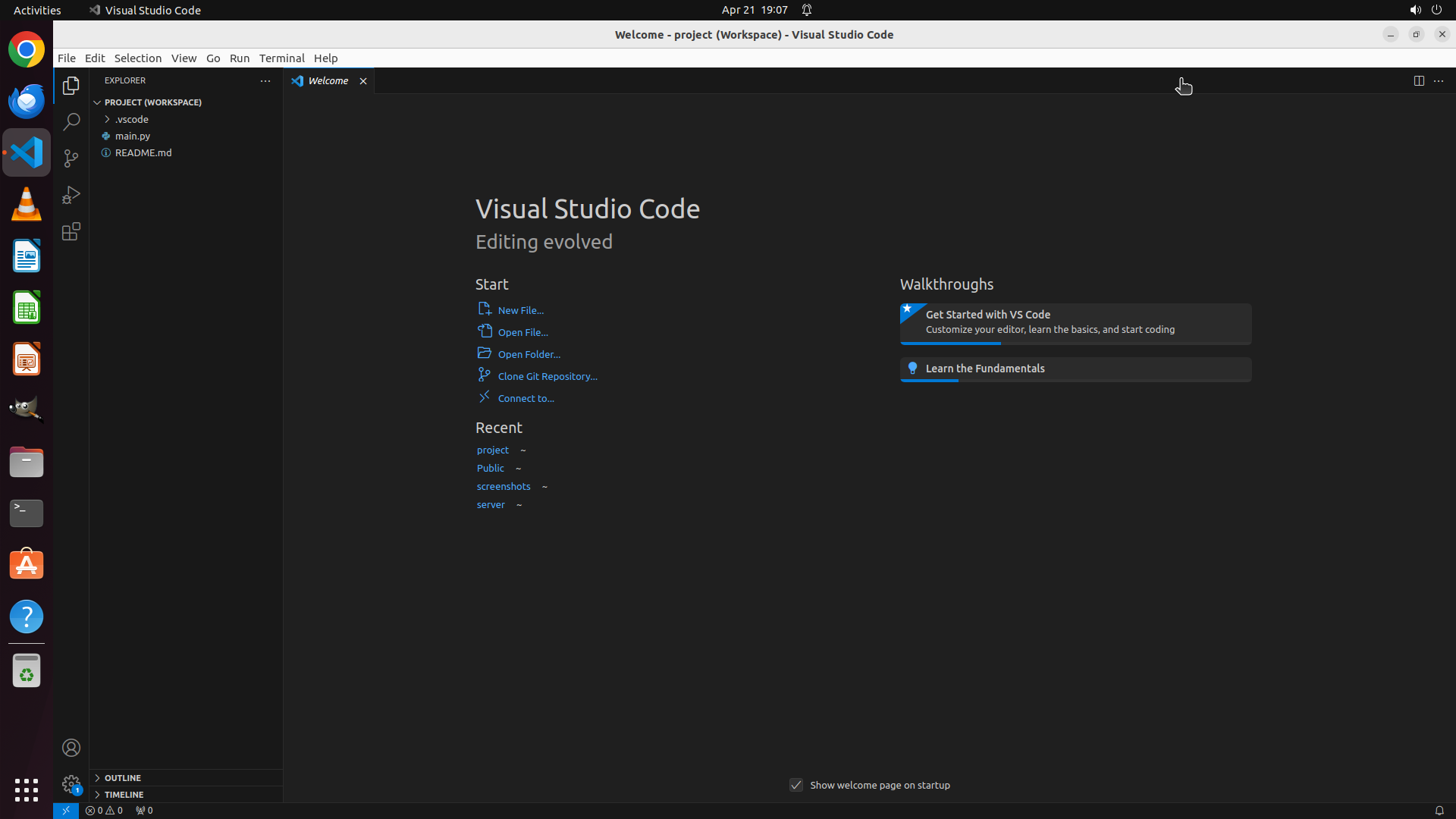Click the Manage gear icon

(71, 783)
